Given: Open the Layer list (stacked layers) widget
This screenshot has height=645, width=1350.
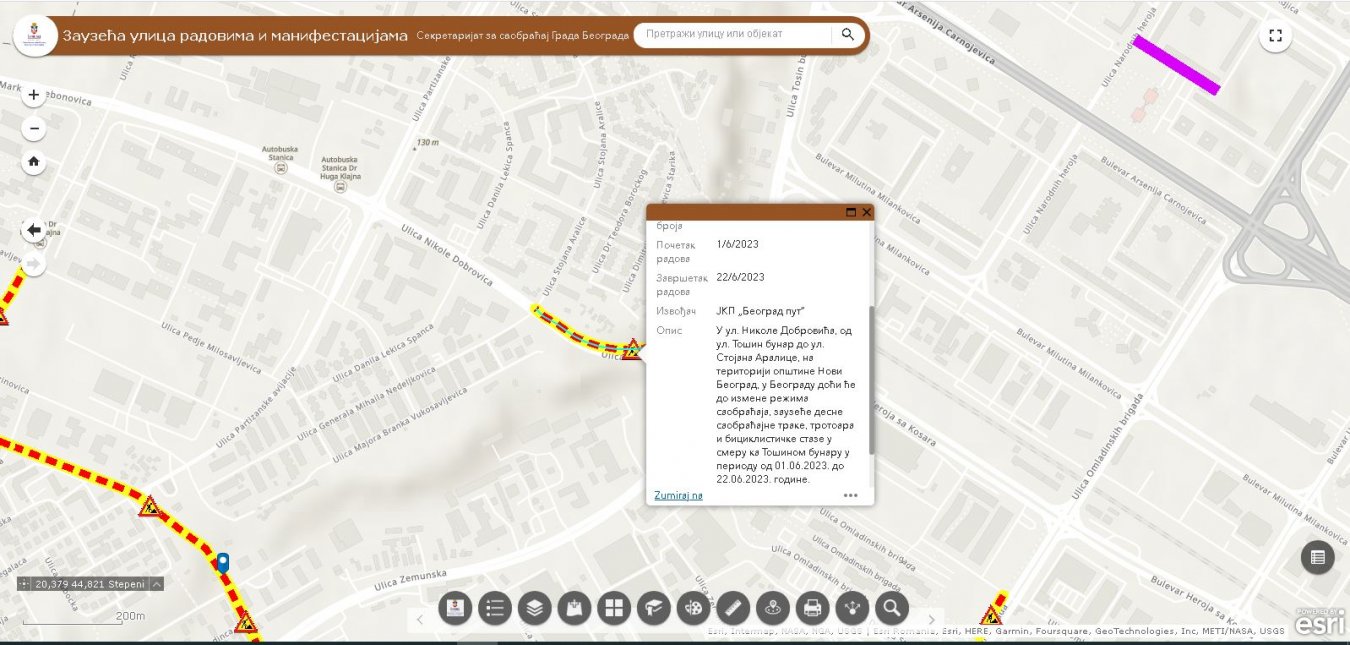Looking at the screenshot, I should point(535,607).
